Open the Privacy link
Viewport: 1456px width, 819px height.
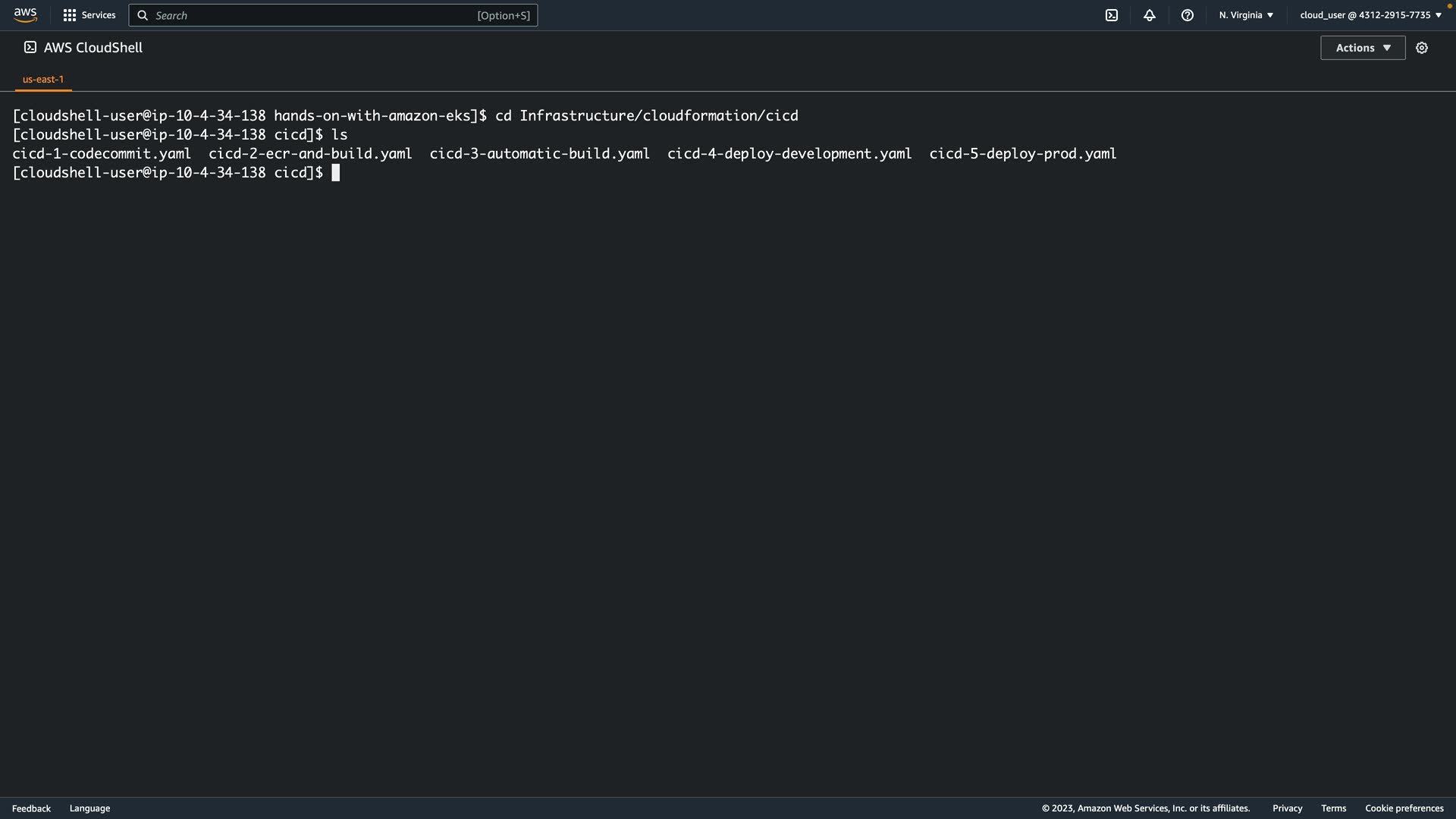(x=1287, y=808)
